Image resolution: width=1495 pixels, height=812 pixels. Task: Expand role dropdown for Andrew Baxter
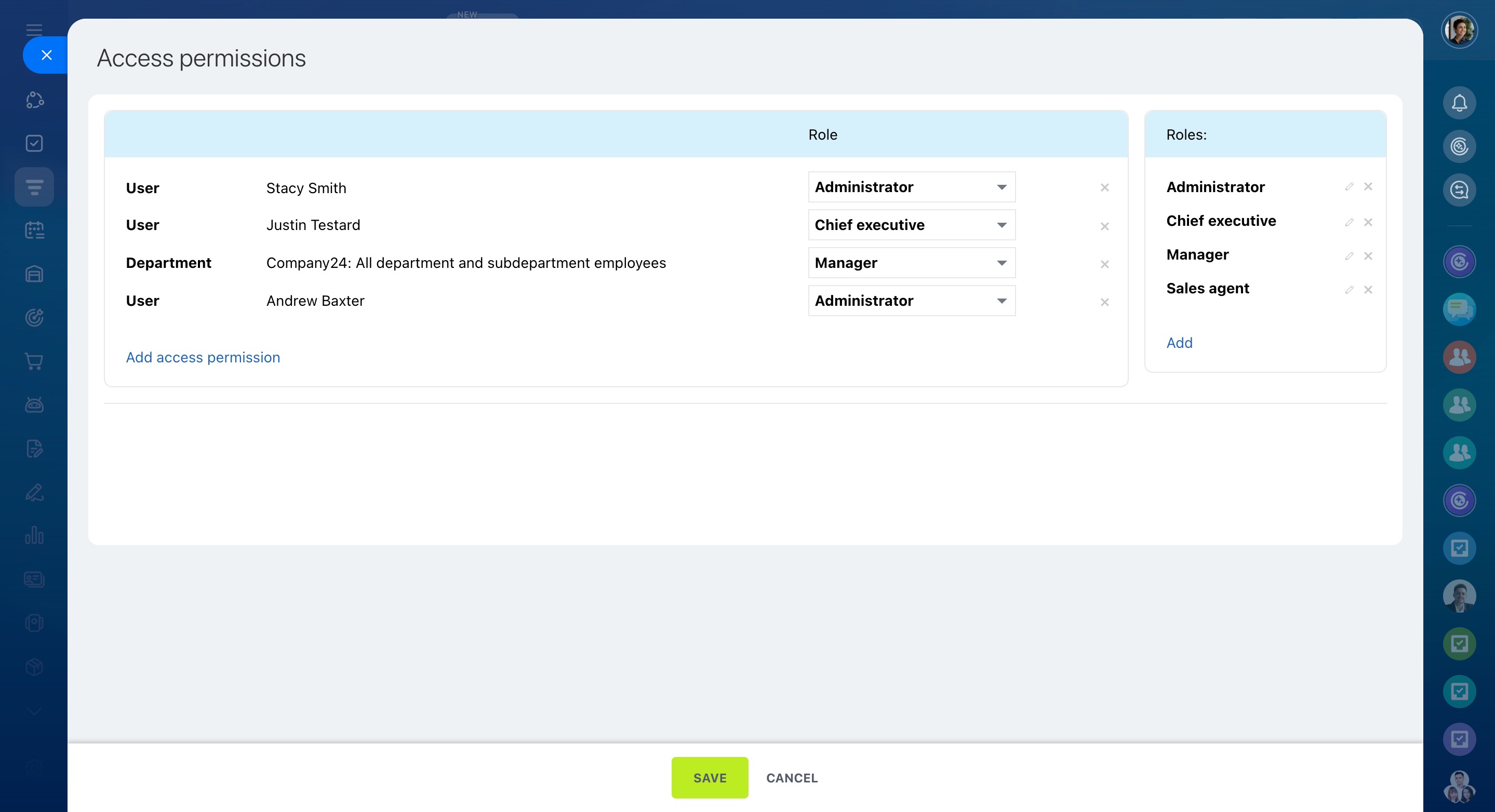(x=911, y=301)
